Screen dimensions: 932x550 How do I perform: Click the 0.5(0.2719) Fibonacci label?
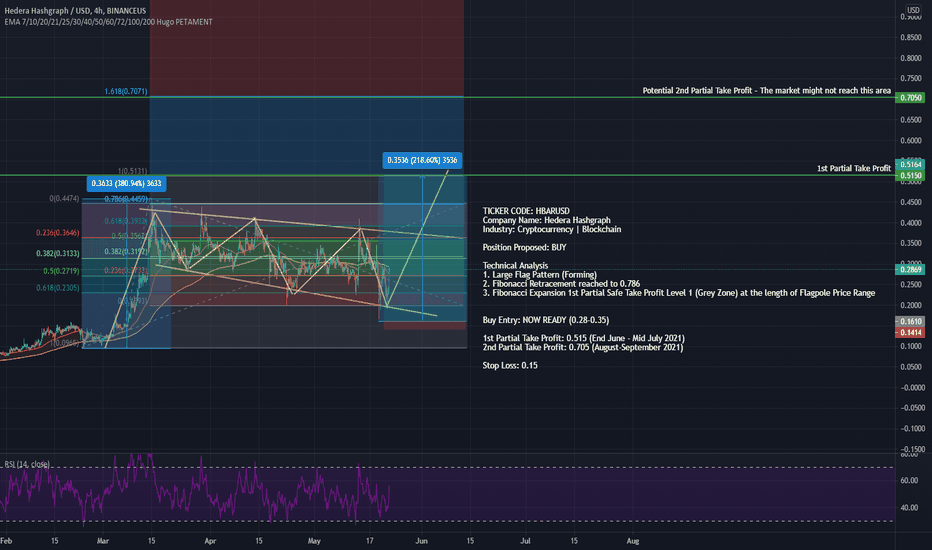[x=61, y=271]
